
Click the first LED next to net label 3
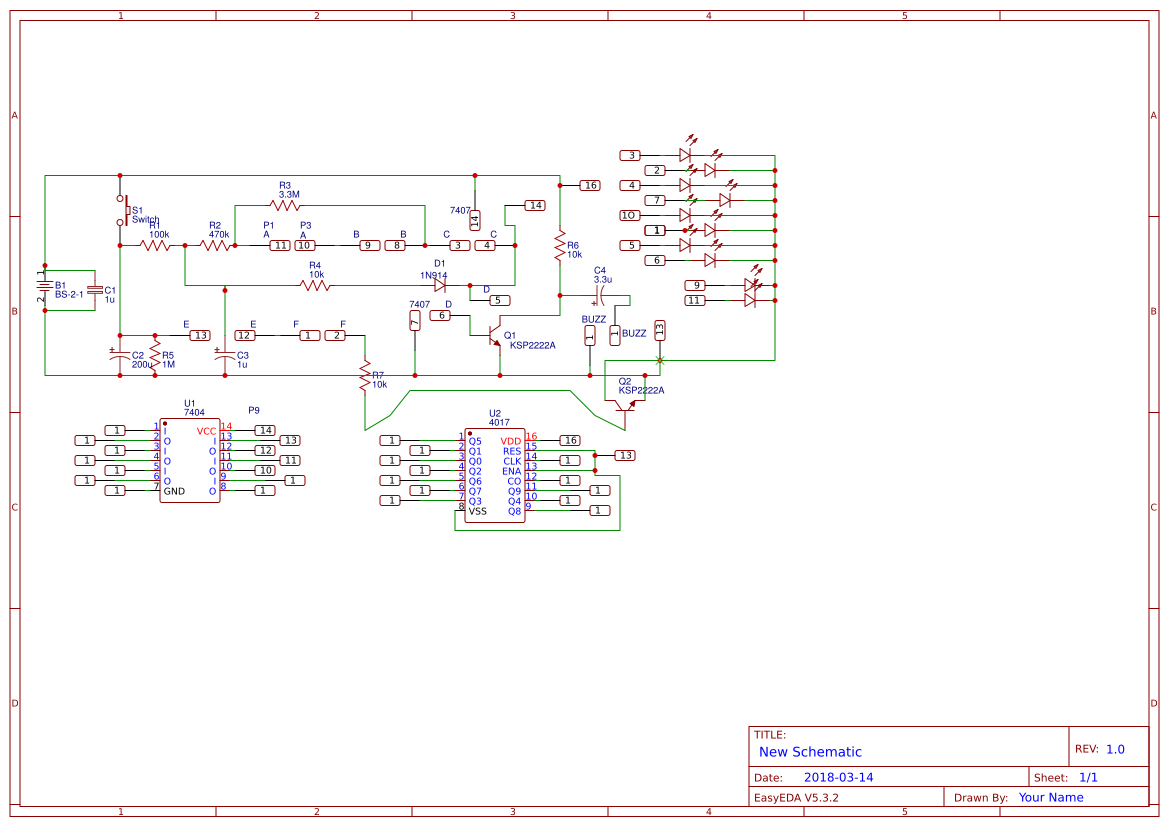(x=685, y=155)
